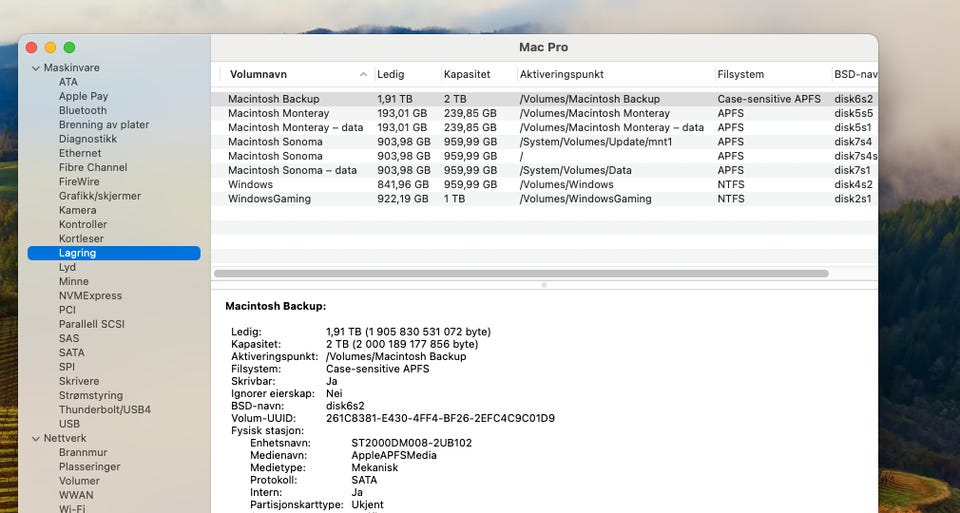Select the Macintosh Backup volume row
960x513 pixels.
point(544,99)
